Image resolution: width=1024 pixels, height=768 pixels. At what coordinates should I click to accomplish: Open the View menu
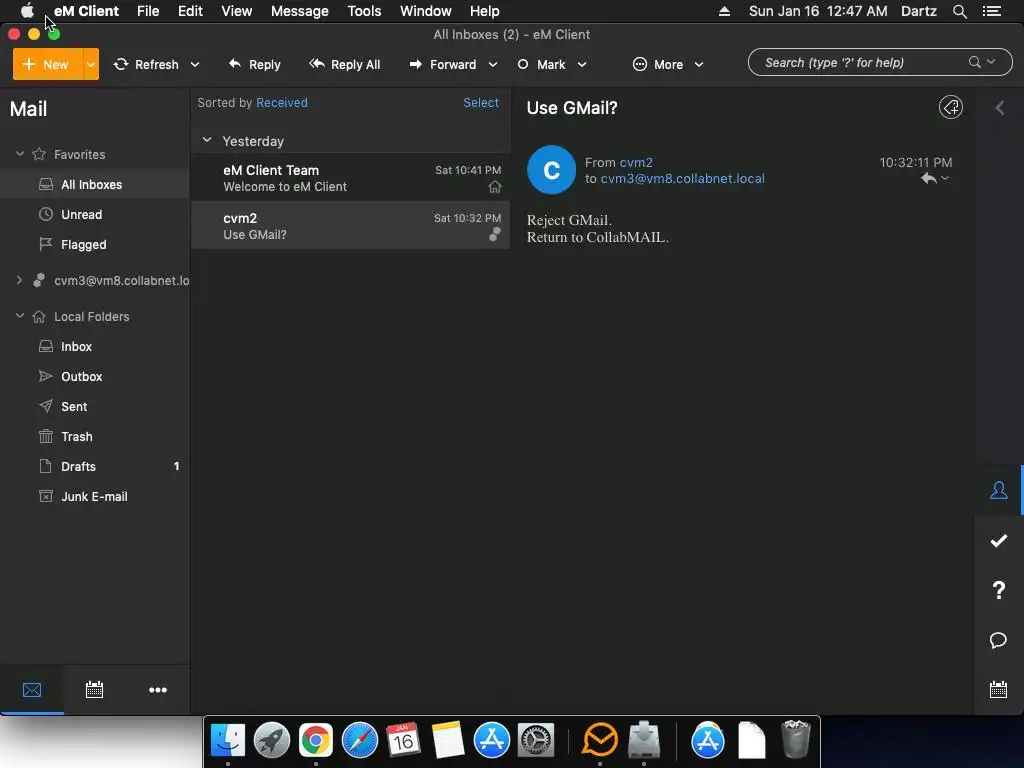(x=236, y=11)
